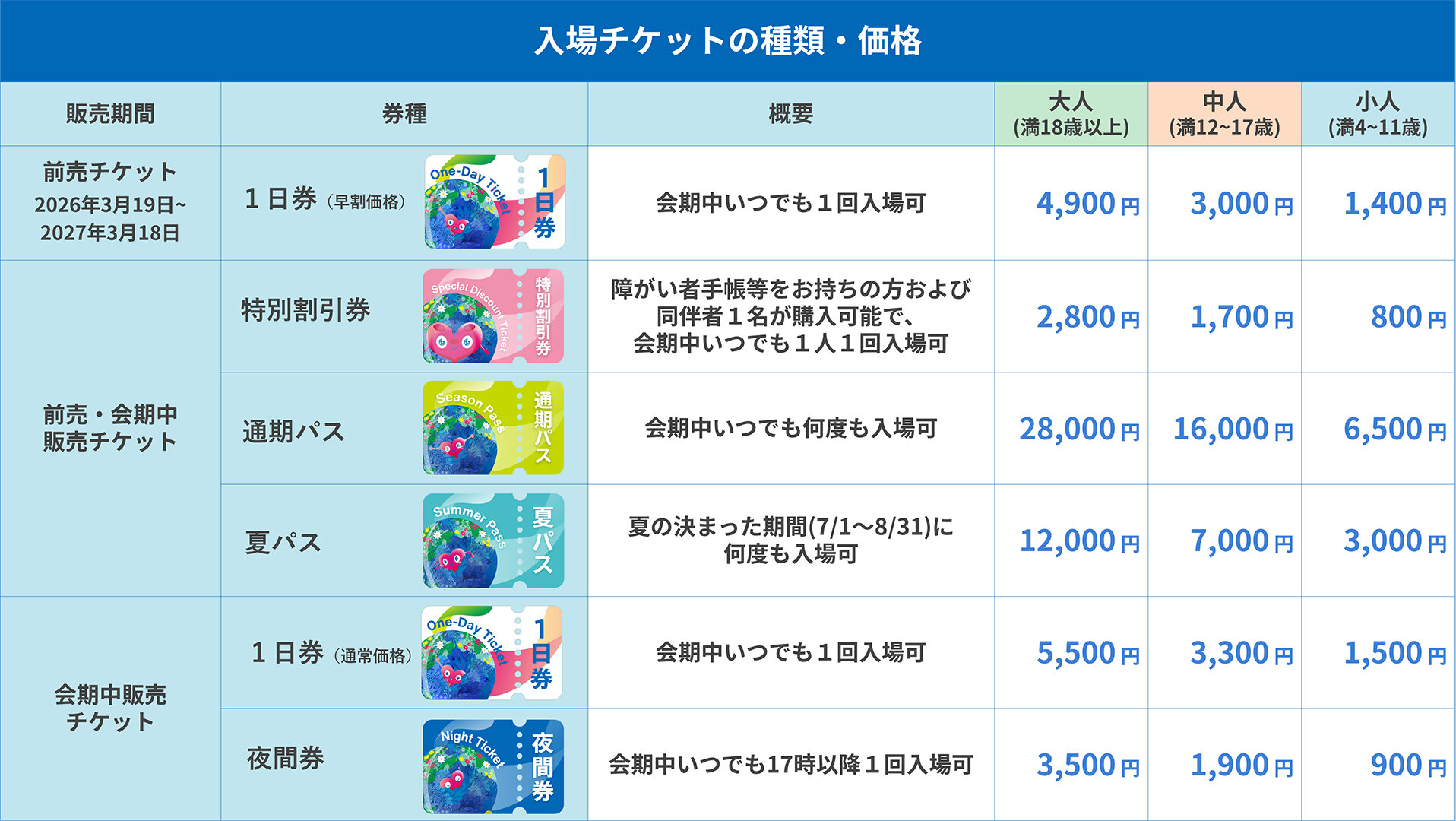Click the 販売期間 column header
The image size is (1456, 821).
110,114
